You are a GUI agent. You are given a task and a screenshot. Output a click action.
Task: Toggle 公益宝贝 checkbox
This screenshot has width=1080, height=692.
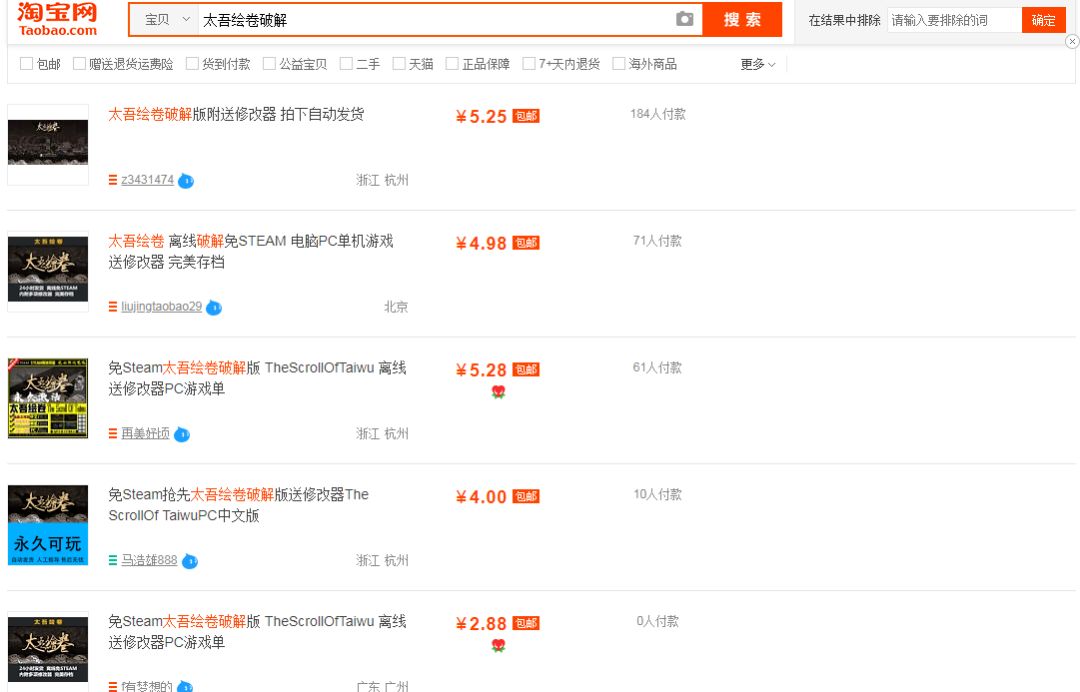click(x=269, y=63)
